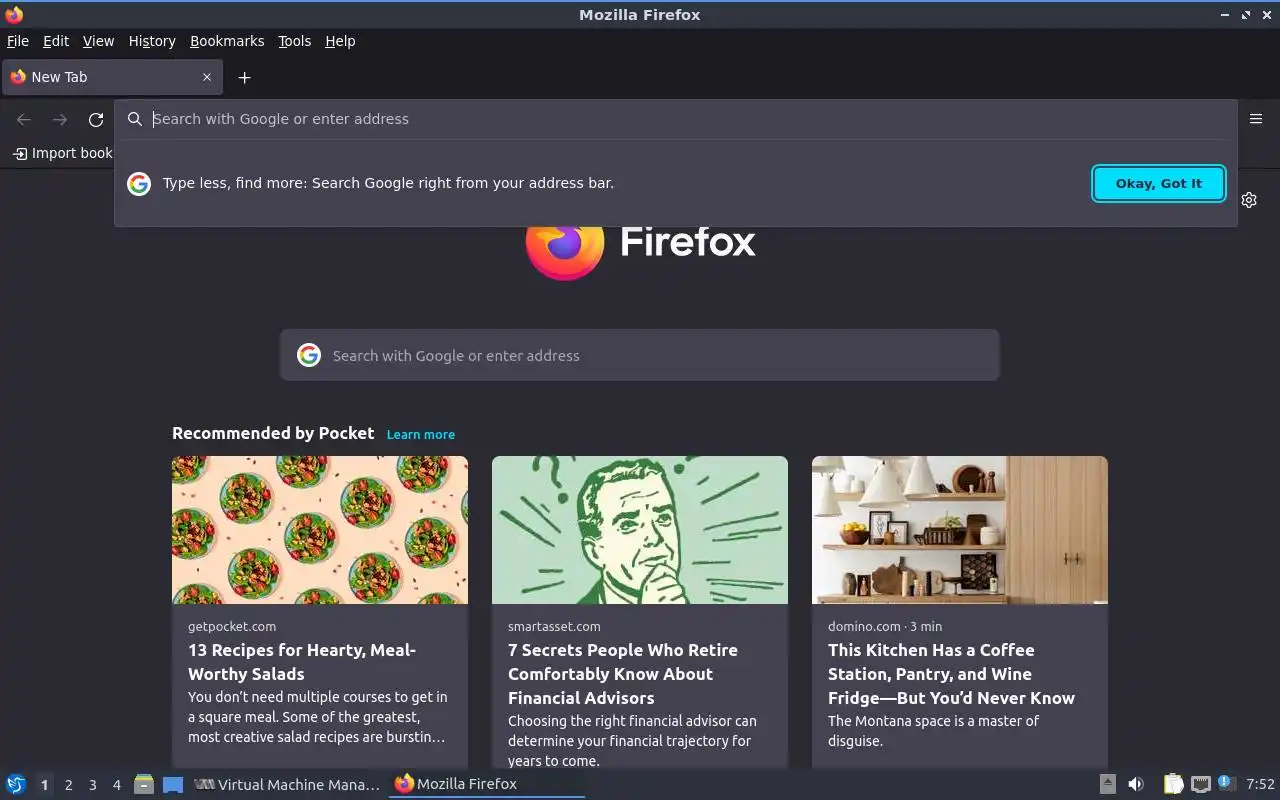This screenshot has width=1280, height=800.
Task: Open the Bookmarks menu
Action: [x=227, y=41]
